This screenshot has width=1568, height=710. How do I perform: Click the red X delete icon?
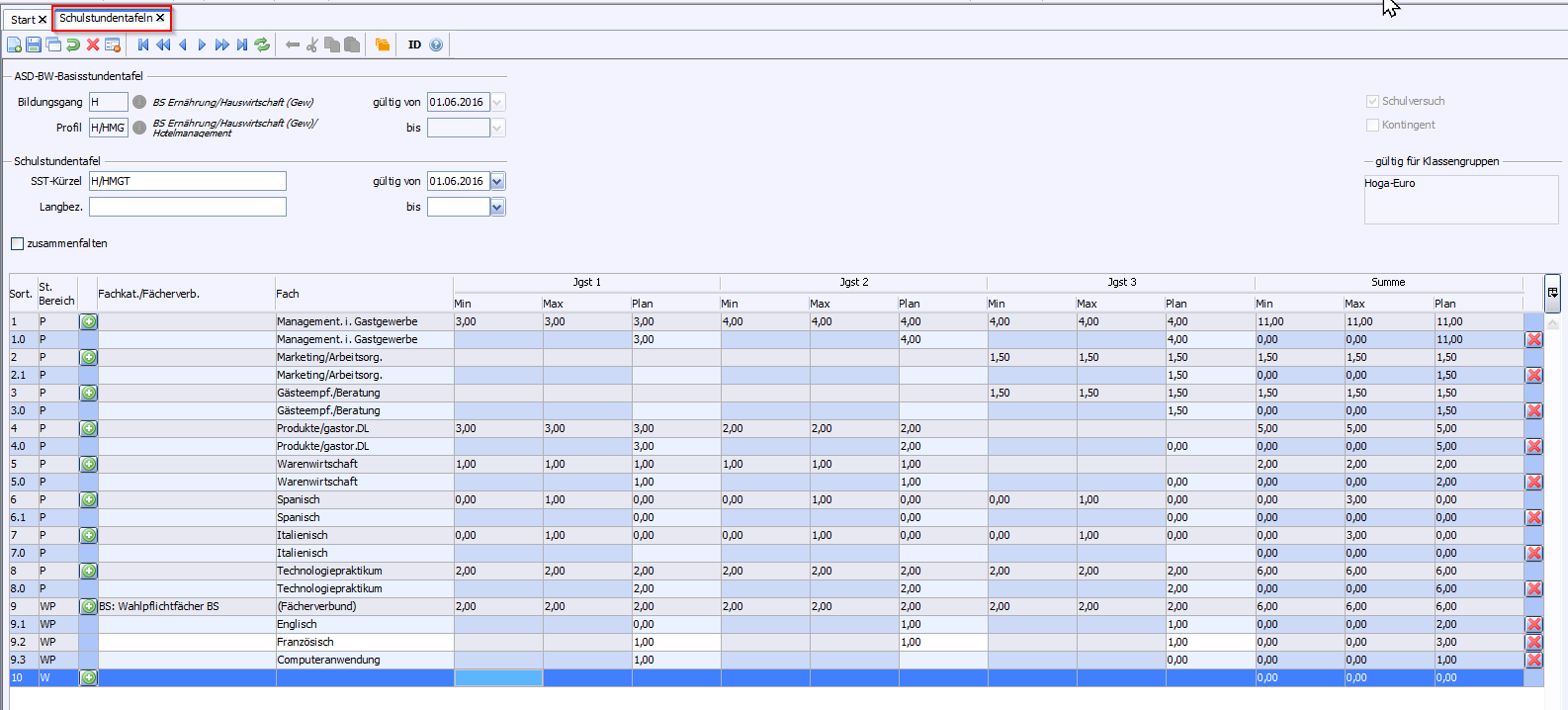(93, 44)
